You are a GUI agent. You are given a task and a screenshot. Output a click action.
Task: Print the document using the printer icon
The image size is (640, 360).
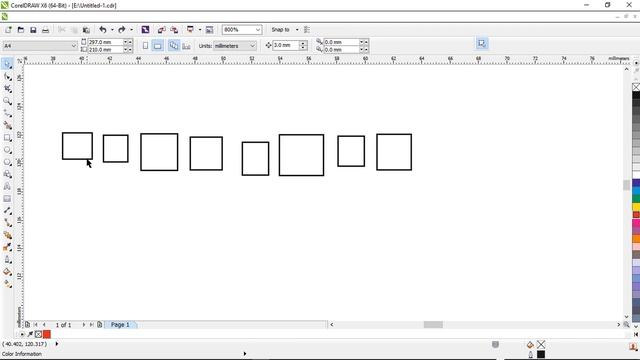[46, 30]
